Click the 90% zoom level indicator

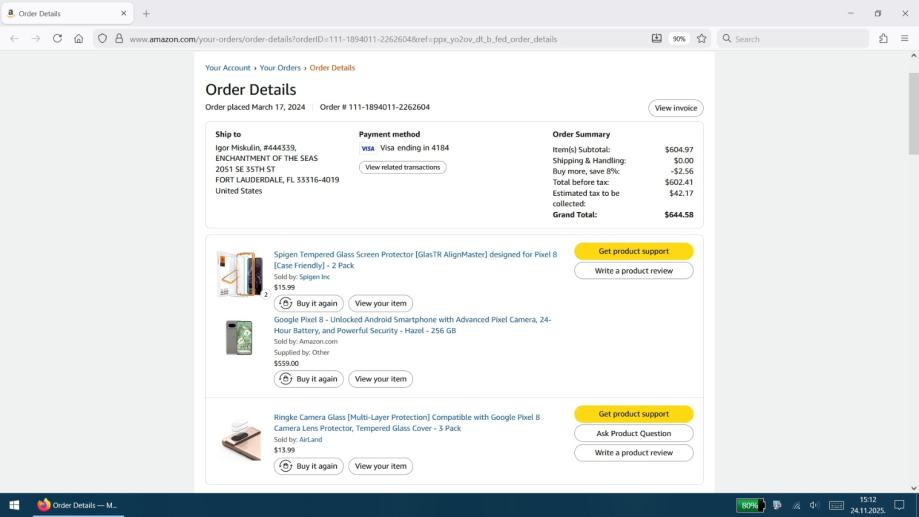(x=679, y=39)
